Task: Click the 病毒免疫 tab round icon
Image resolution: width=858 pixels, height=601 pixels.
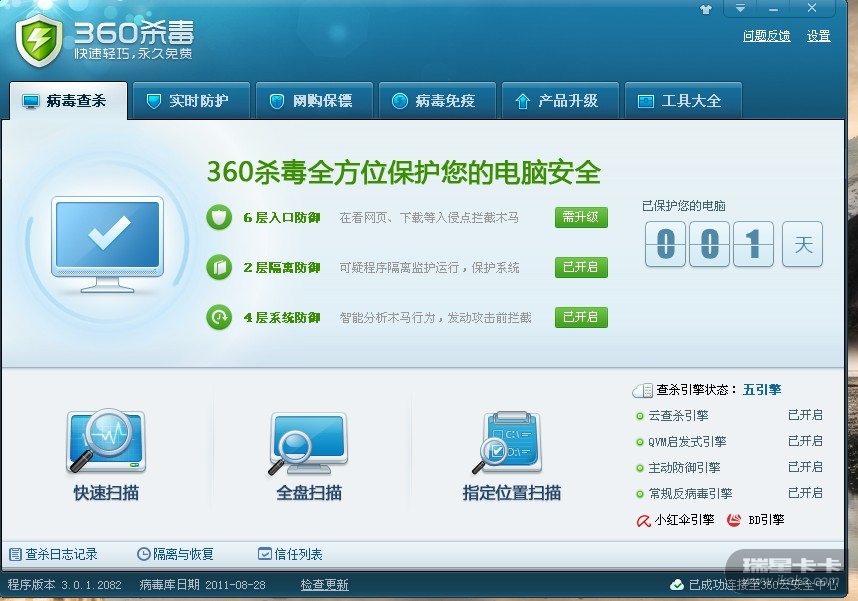Action: click(400, 101)
